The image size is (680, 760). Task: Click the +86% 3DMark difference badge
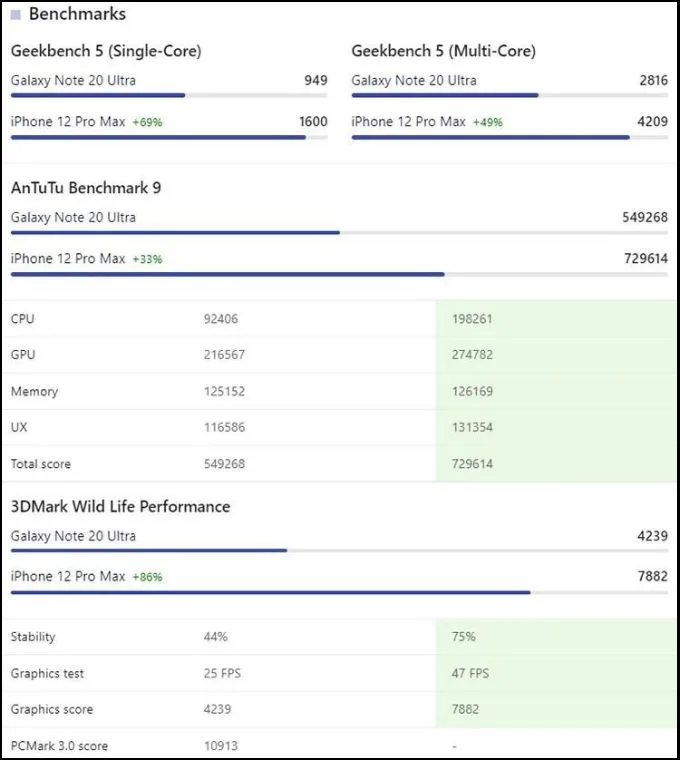(x=147, y=577)
